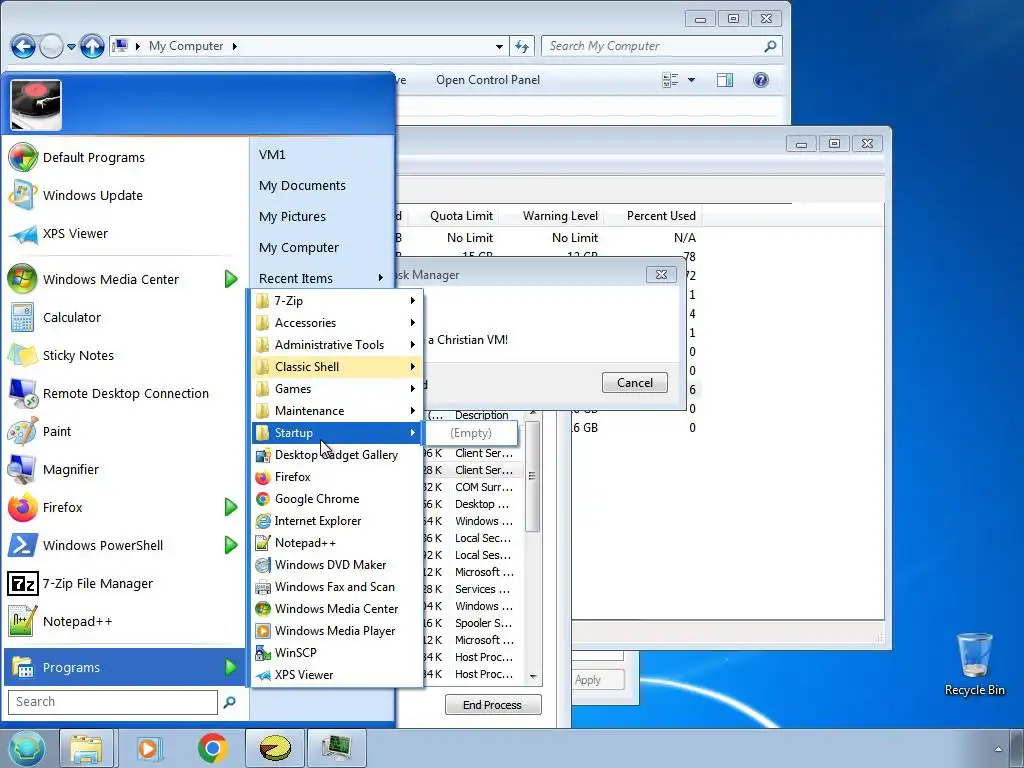Click process list scrollbar down arrow
This screenshot has width=1024, height=768.
pyautogui.click(x=533, y=677)
